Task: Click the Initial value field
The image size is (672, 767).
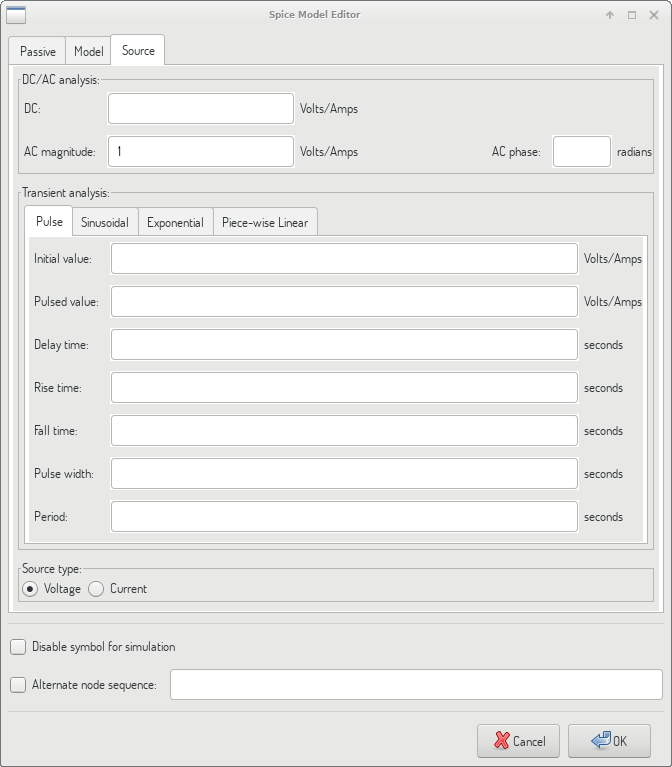Action: point(344,259)
